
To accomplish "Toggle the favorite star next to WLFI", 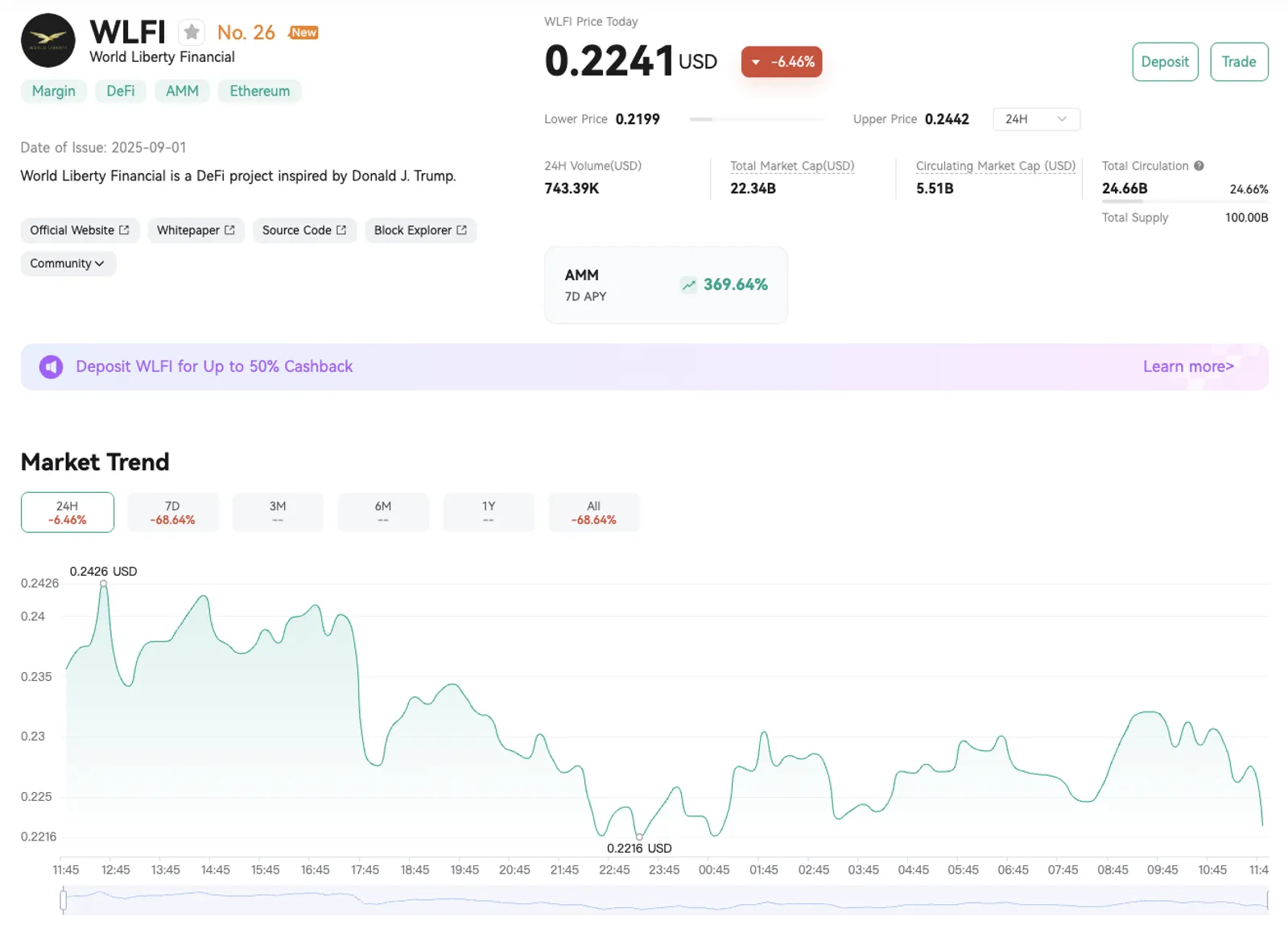I will (x=192, y=32).
